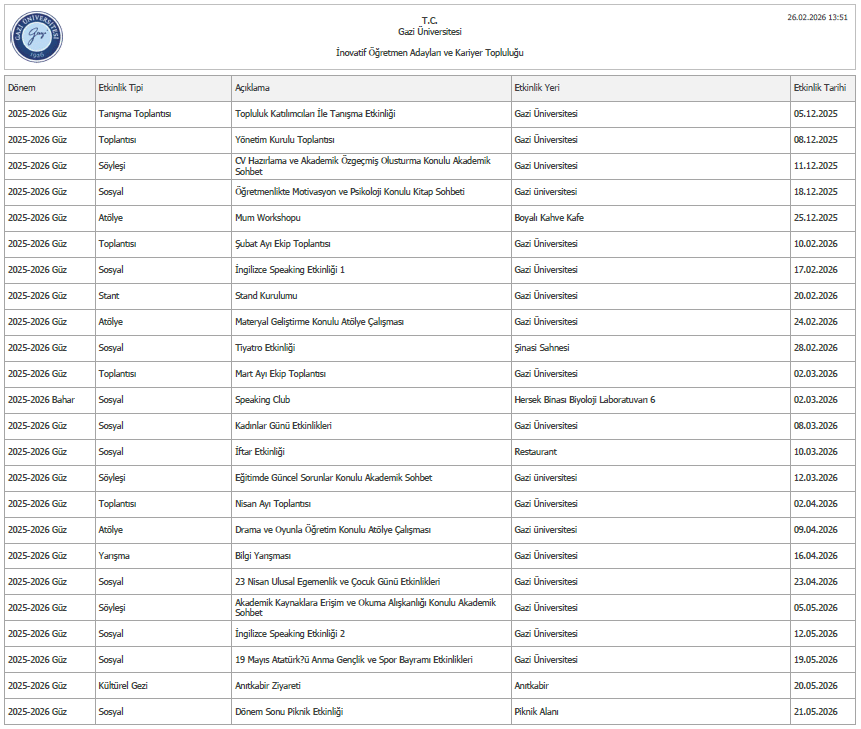Image resolution: width=861 pixels, height=729 pixels.
Task: Click the Etkinlik Tipi column header
Action: [120, 88]
